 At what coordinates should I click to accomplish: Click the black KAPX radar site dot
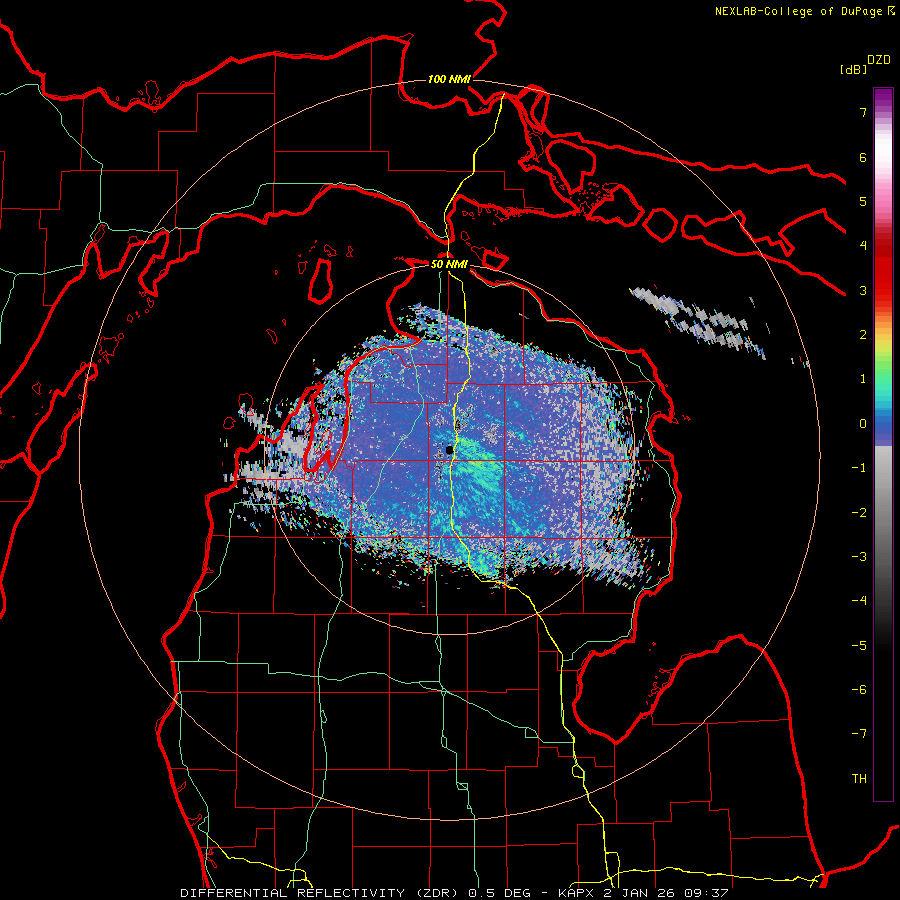pos(449,451)
